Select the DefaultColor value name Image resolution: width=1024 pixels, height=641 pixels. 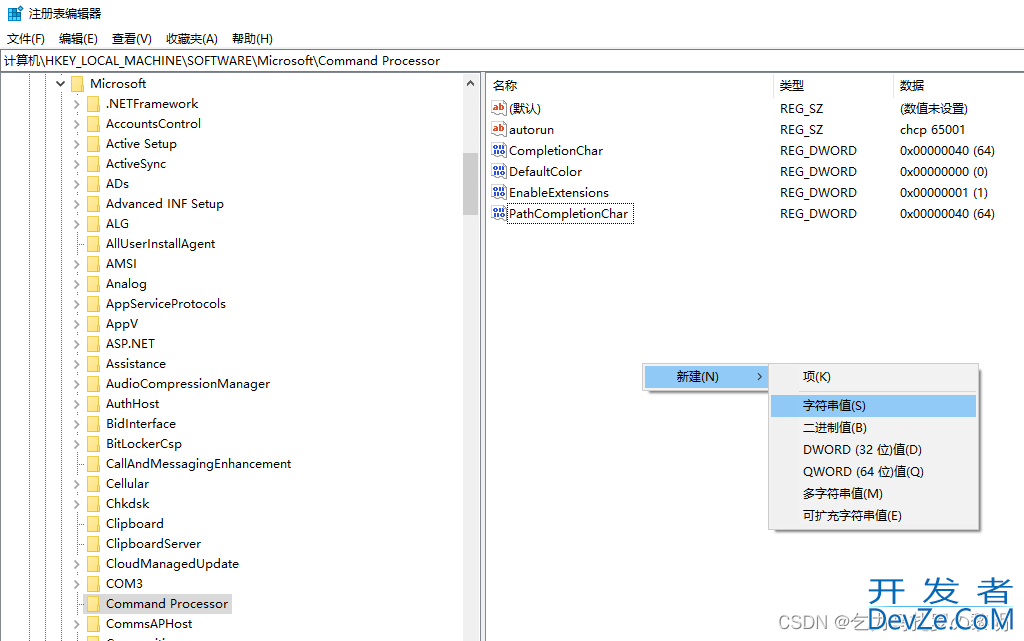[x=545, y=172]
